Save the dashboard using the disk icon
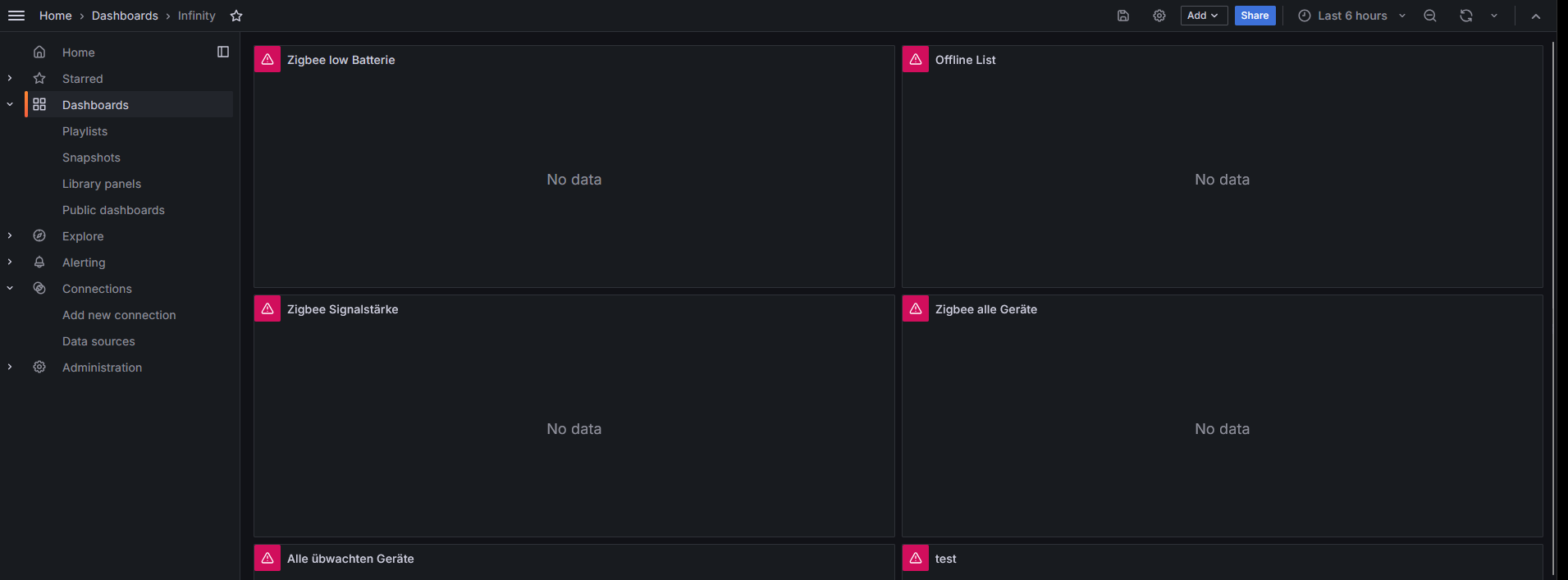 click(1123, 16)
